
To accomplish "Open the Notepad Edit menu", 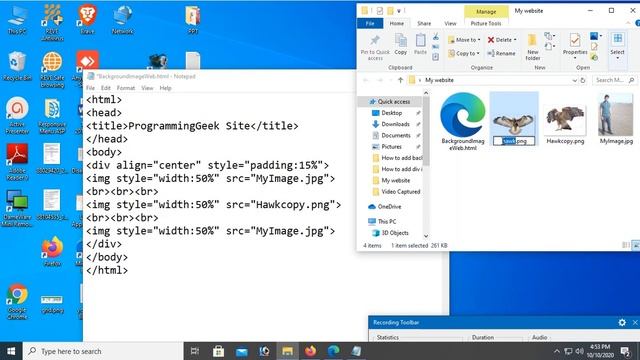I will click(106, 88).
